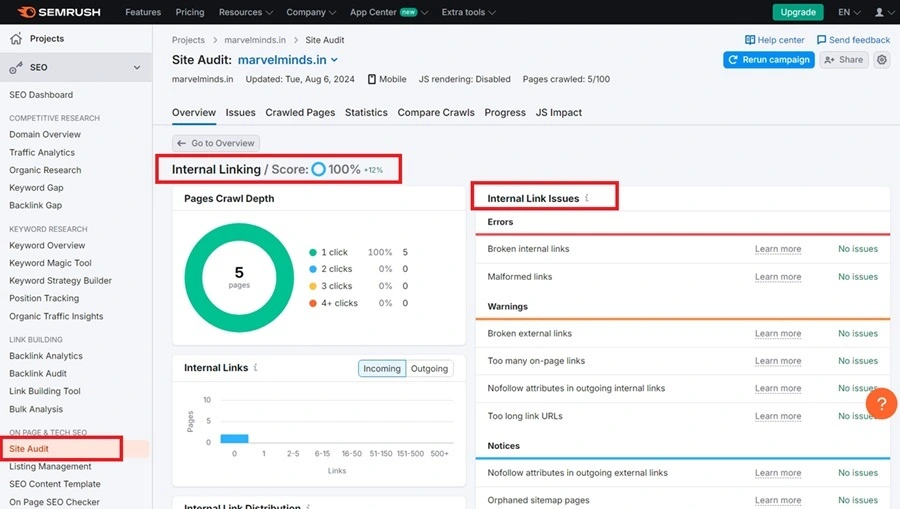Open marvelminds.in project dropdown
The width and height of the screenshot is (900, 509).
[288, 60]
